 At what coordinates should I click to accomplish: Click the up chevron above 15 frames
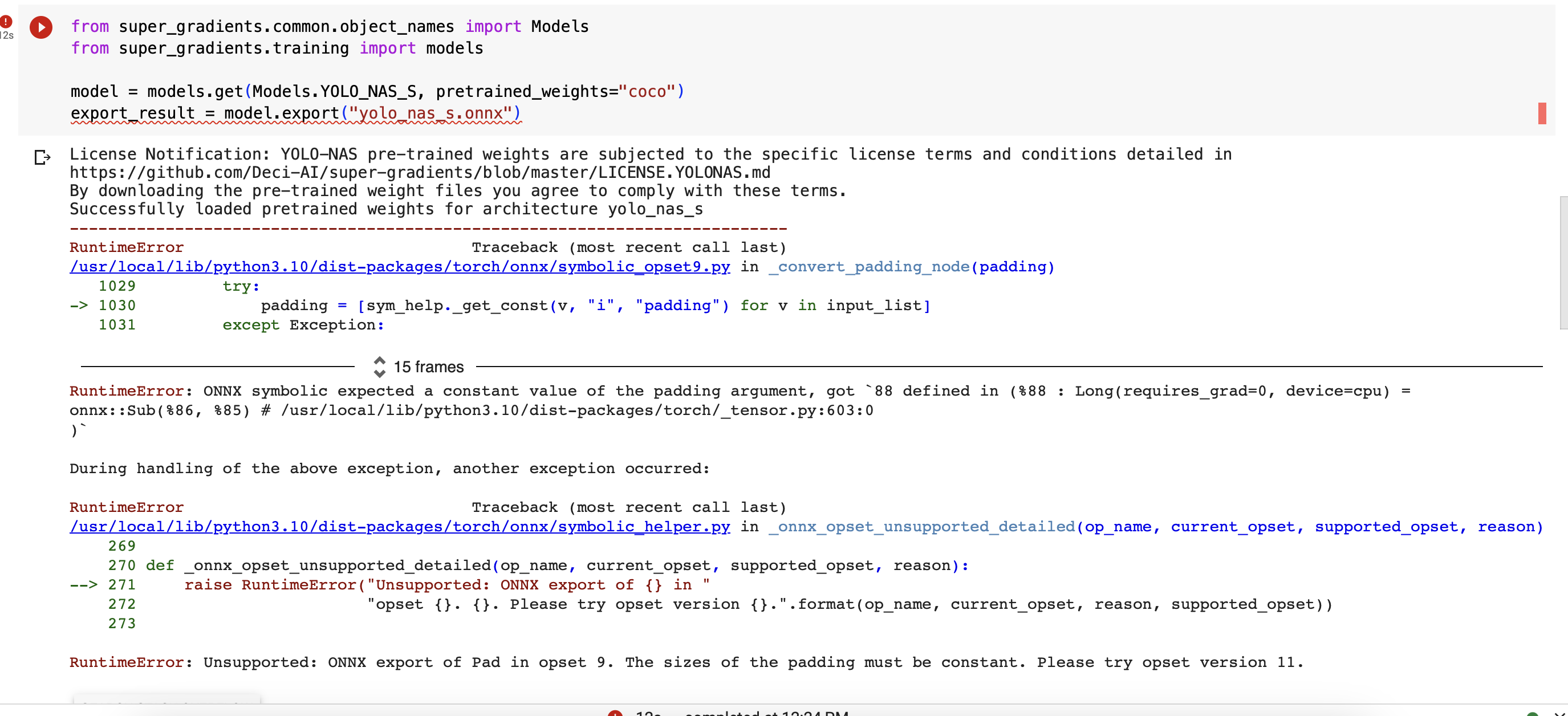click(381, 360)
